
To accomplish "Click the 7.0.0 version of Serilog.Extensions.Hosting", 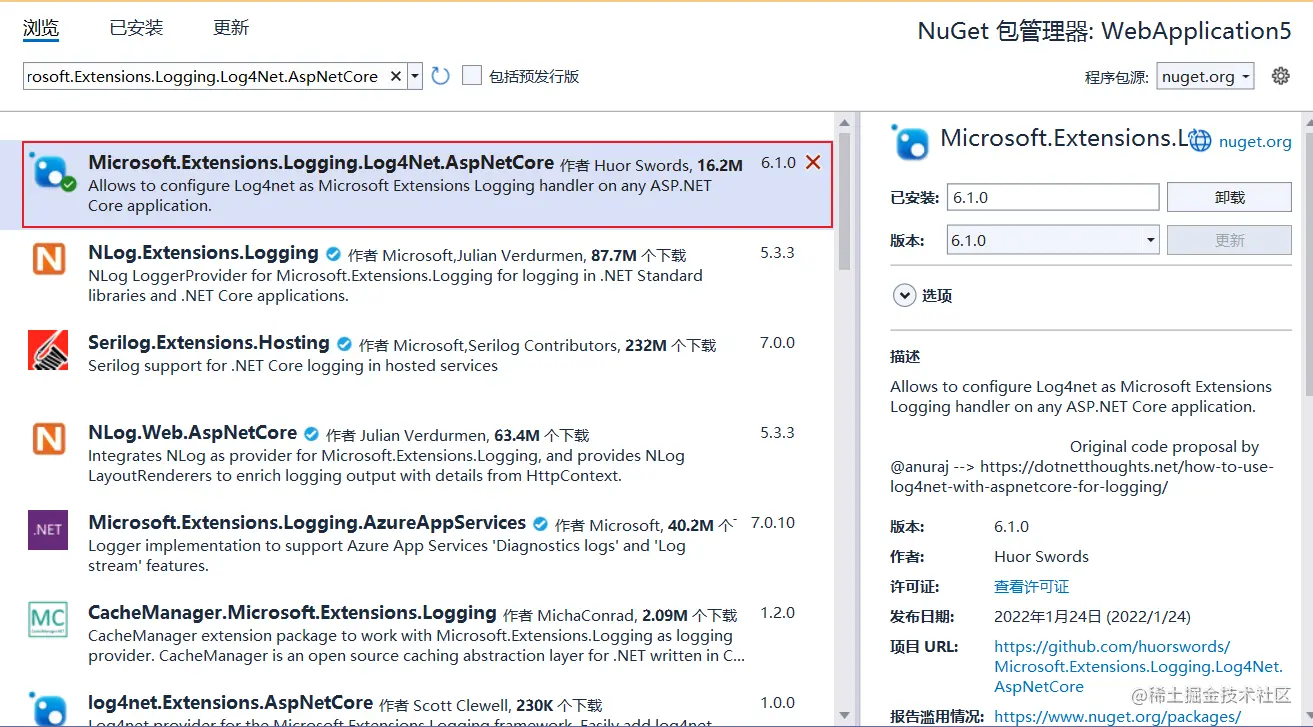I will point(777,343).
